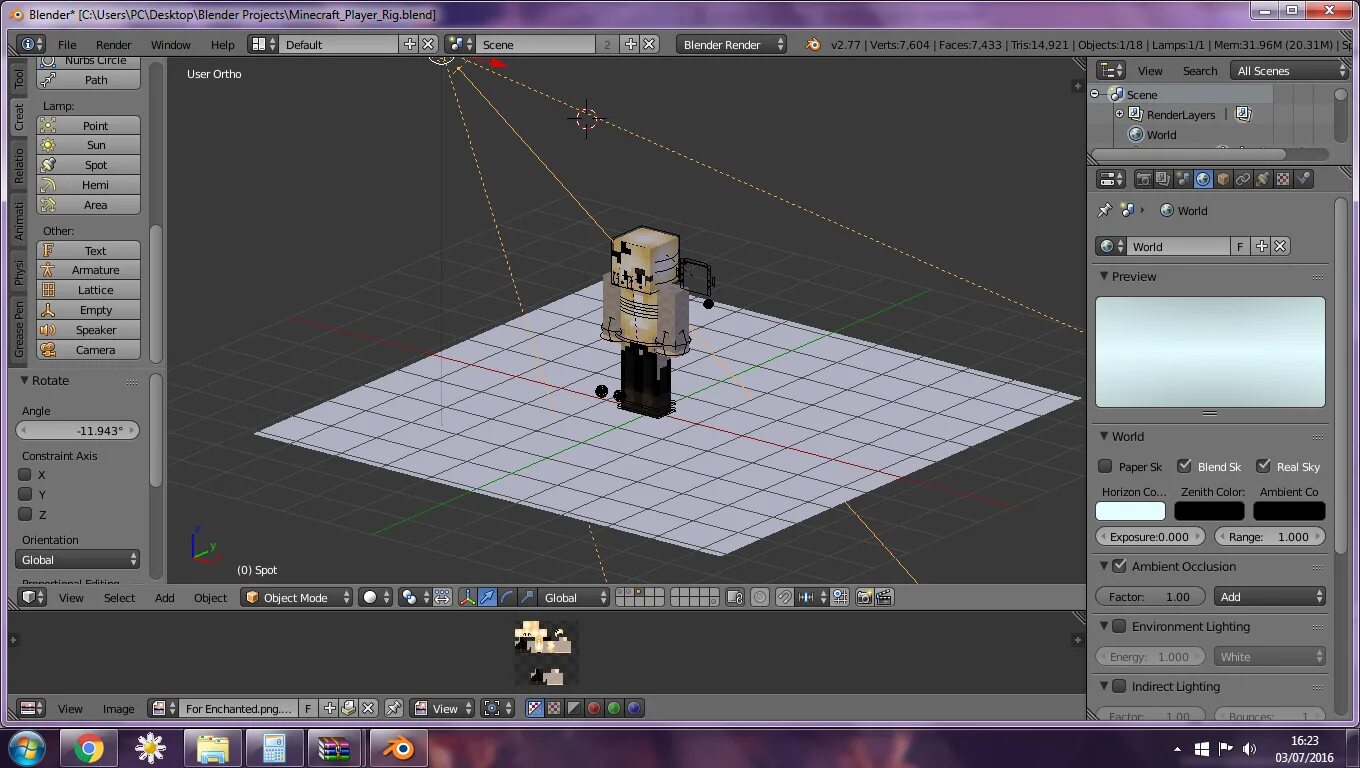Click the Ambient Color swatch
This screenshot has width=1360, height=768.
click(x=1289, y=511)
